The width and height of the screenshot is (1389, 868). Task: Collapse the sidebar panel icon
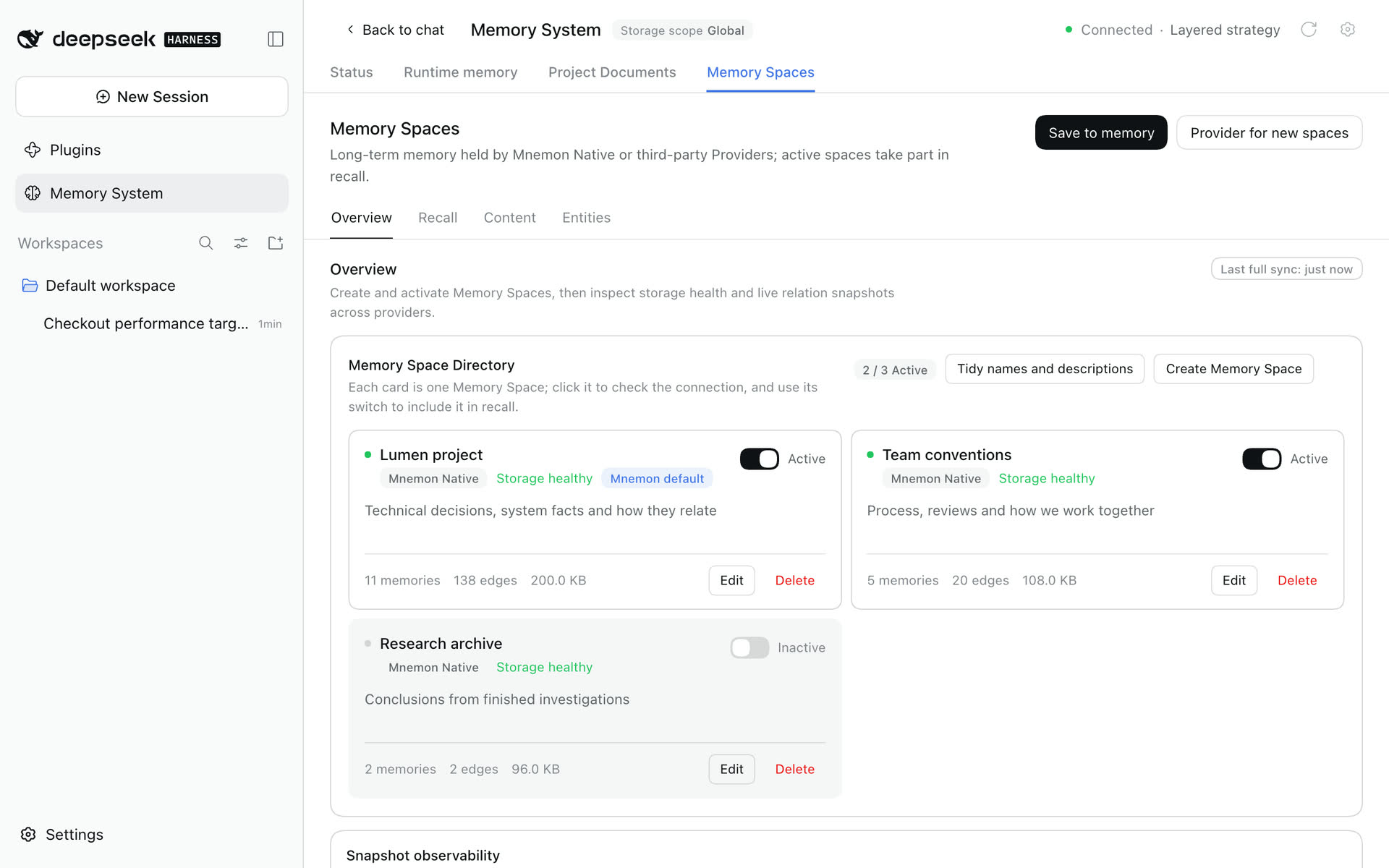point(276,39)
